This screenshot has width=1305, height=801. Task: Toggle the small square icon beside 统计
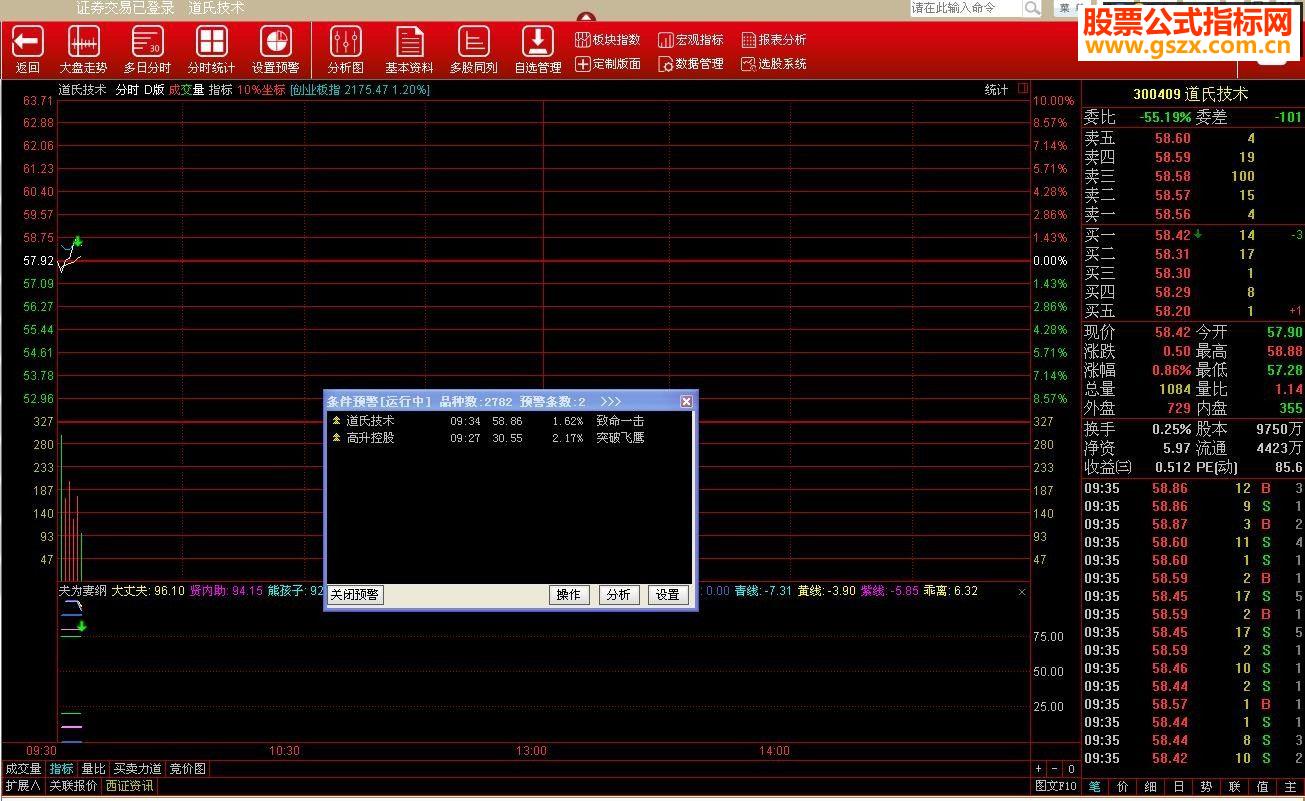(x=1023, y=89)
